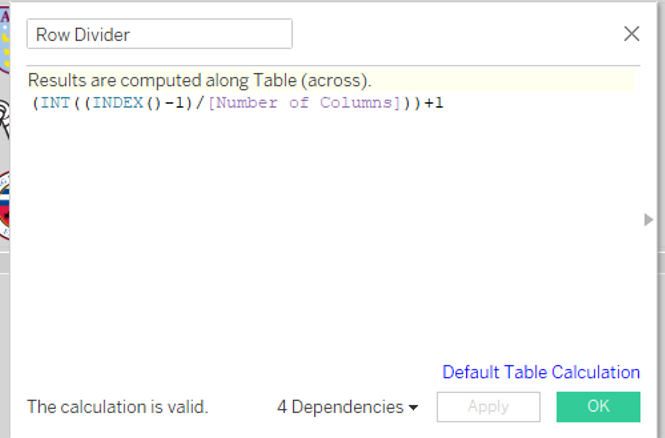Click the Row Divider name field
Screen dimensions: 665x438
159,34
